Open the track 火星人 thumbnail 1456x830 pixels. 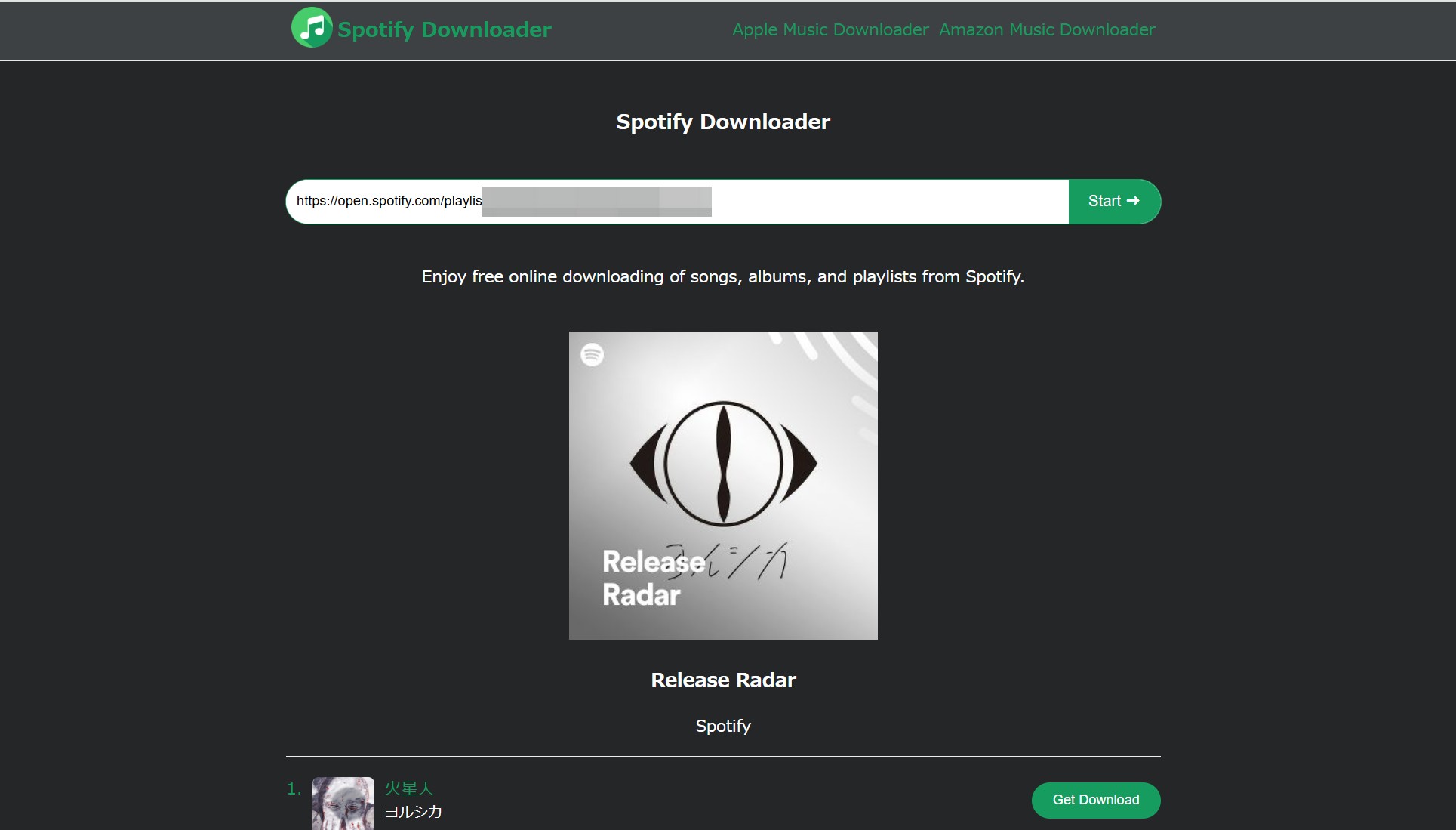343,804
